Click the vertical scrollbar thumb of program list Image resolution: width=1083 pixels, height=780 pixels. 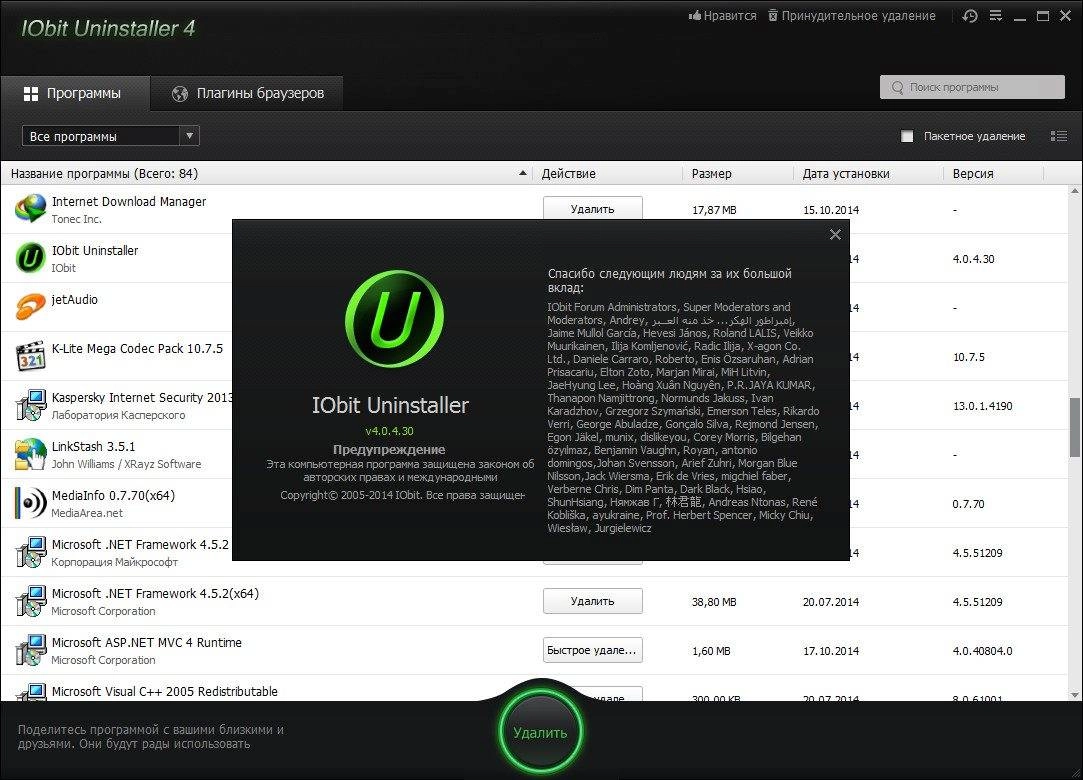pyautogui.click(x=1075, y=427)
